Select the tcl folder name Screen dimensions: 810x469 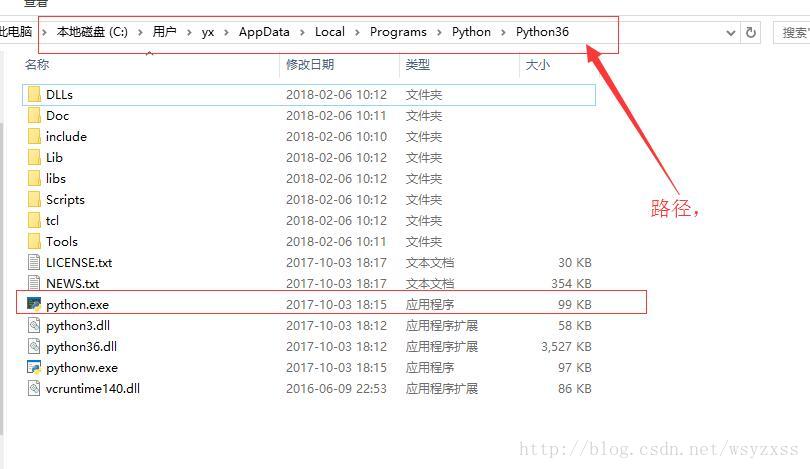(x=52, y=221)
